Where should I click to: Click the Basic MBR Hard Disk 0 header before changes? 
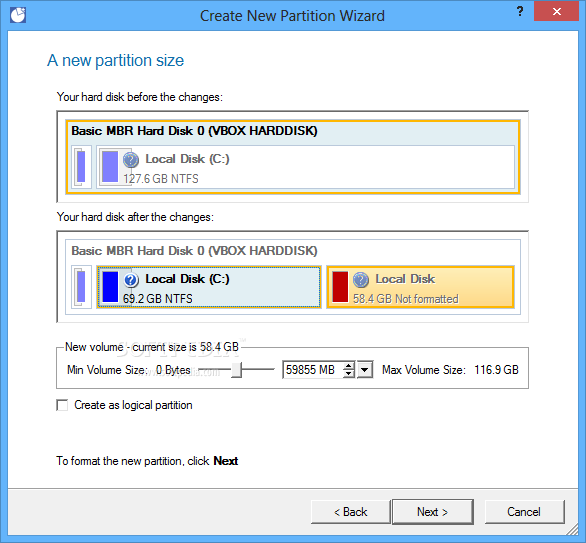click(194, 131)
